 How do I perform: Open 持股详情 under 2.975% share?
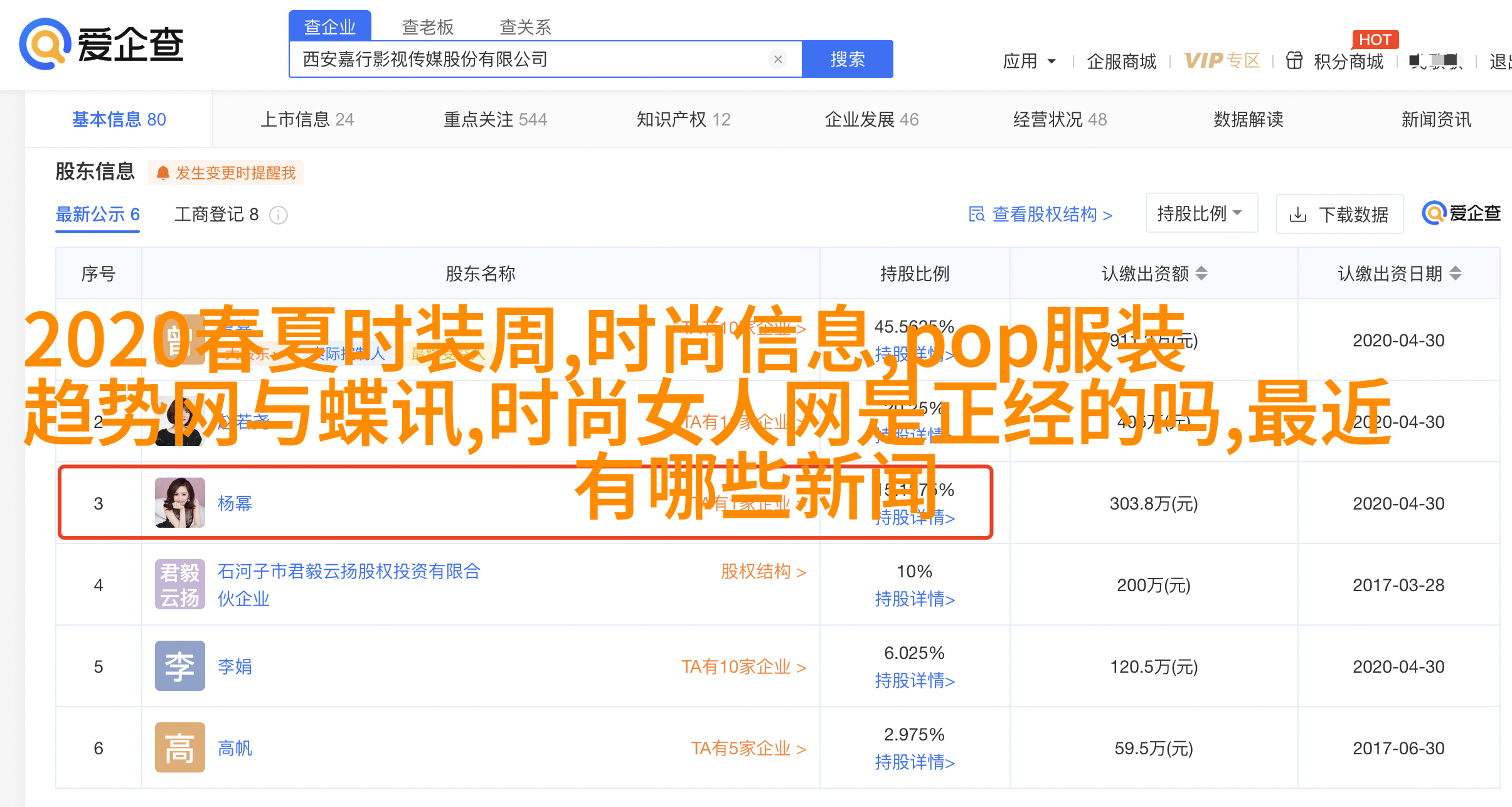[915, 762]
